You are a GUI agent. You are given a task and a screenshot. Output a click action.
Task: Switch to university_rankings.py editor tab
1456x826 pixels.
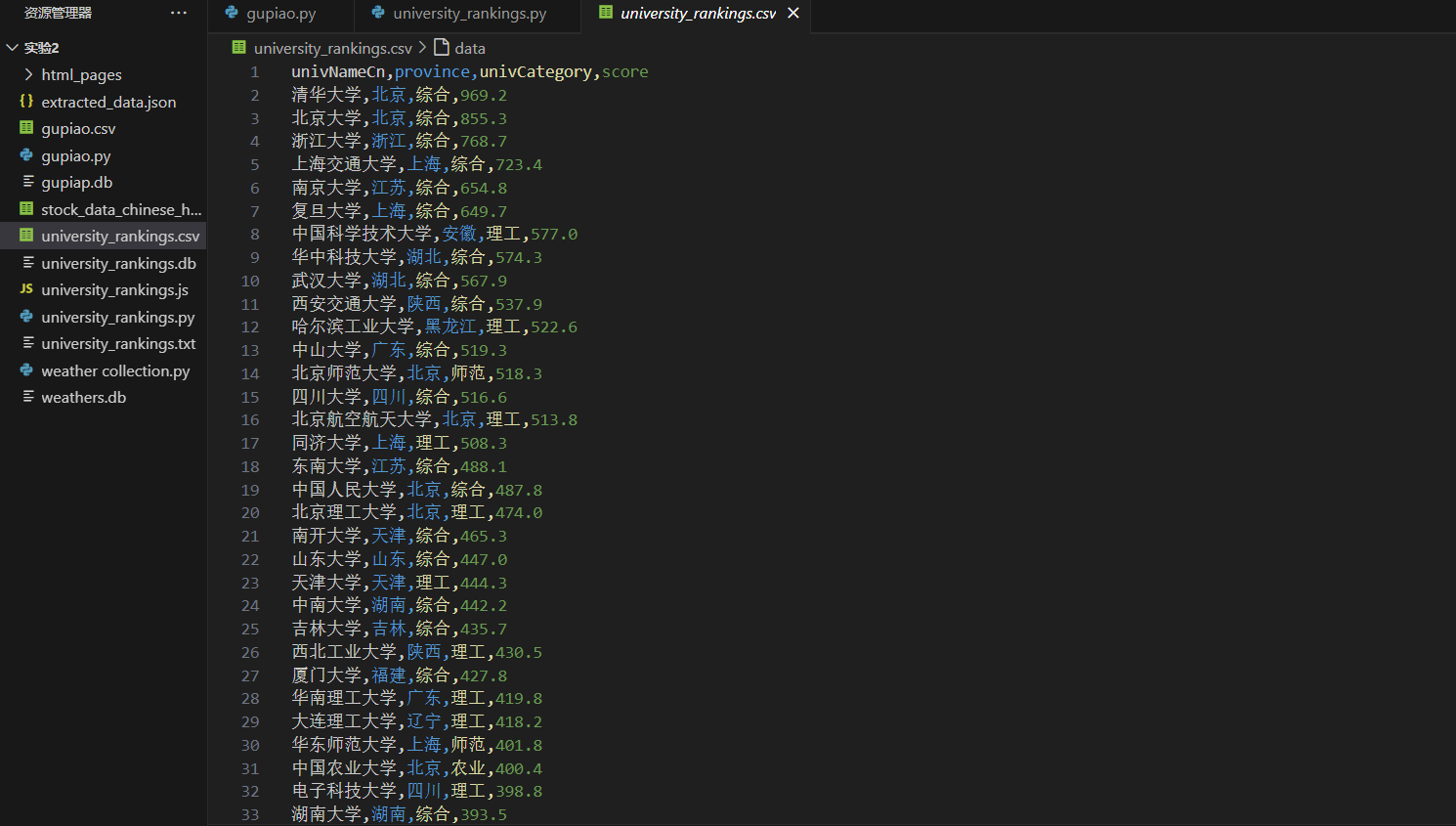point(469,14)
